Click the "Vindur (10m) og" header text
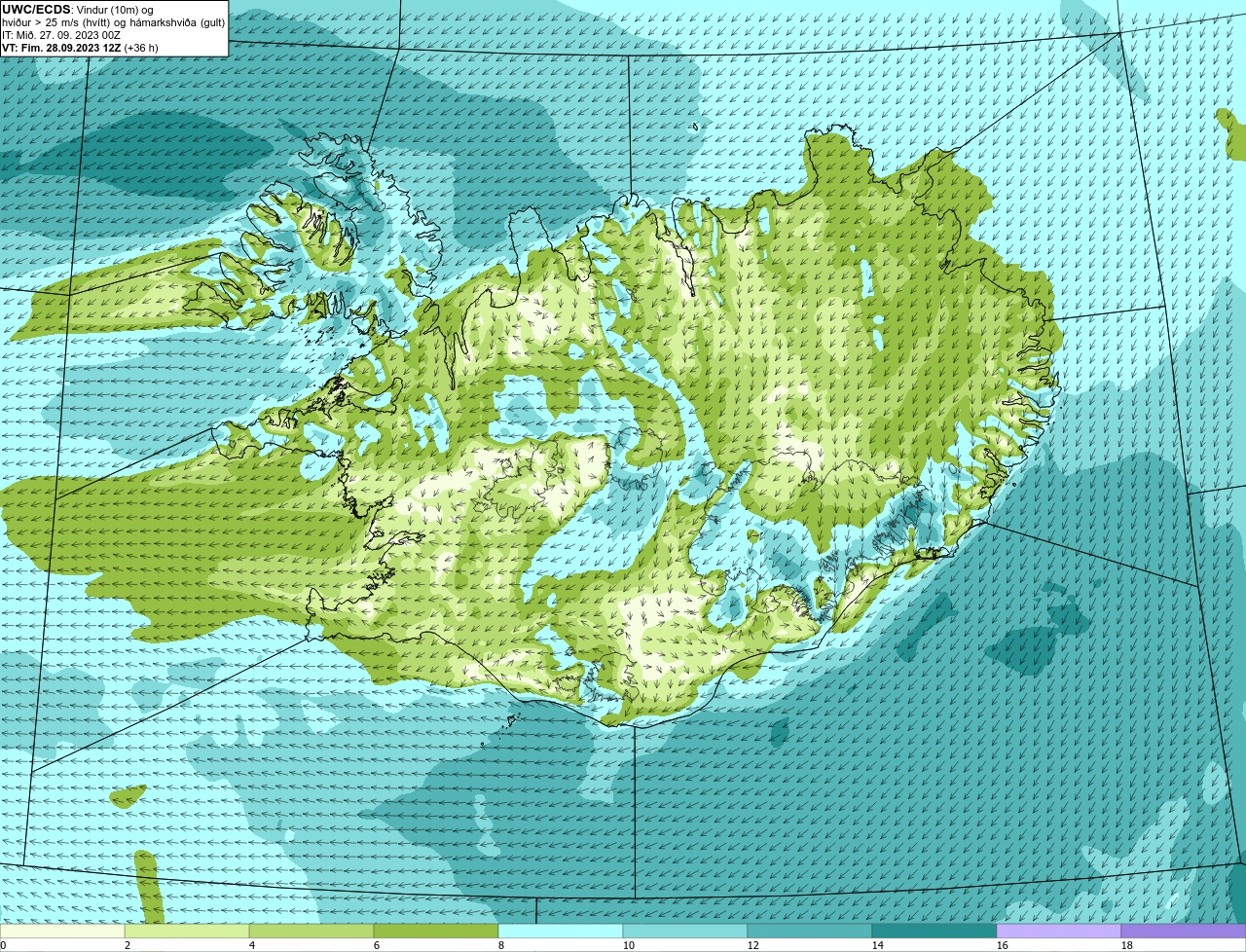This screenshot has height=952, width=1246. click(115, 10)
